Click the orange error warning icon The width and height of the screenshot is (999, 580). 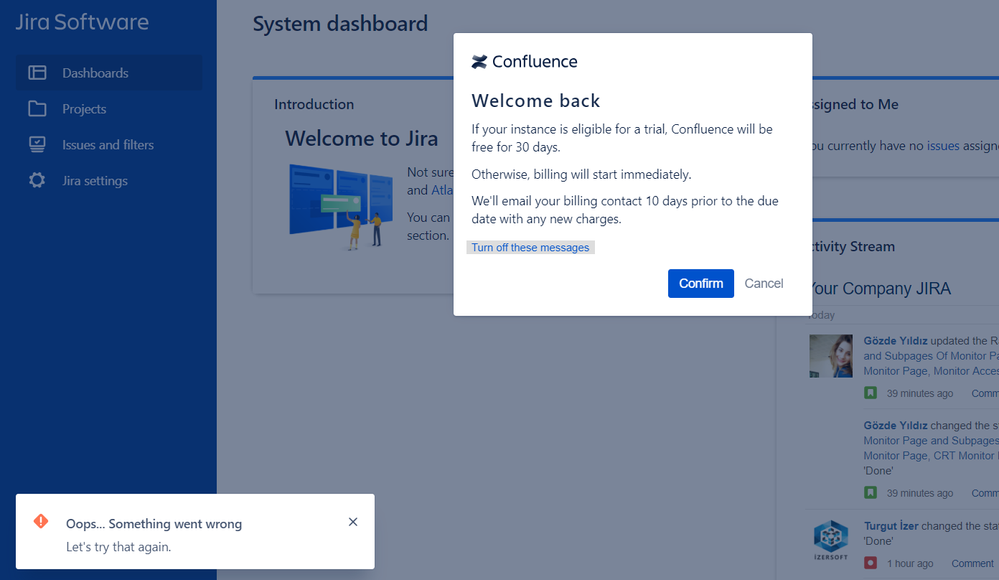(x=41, y=521)
